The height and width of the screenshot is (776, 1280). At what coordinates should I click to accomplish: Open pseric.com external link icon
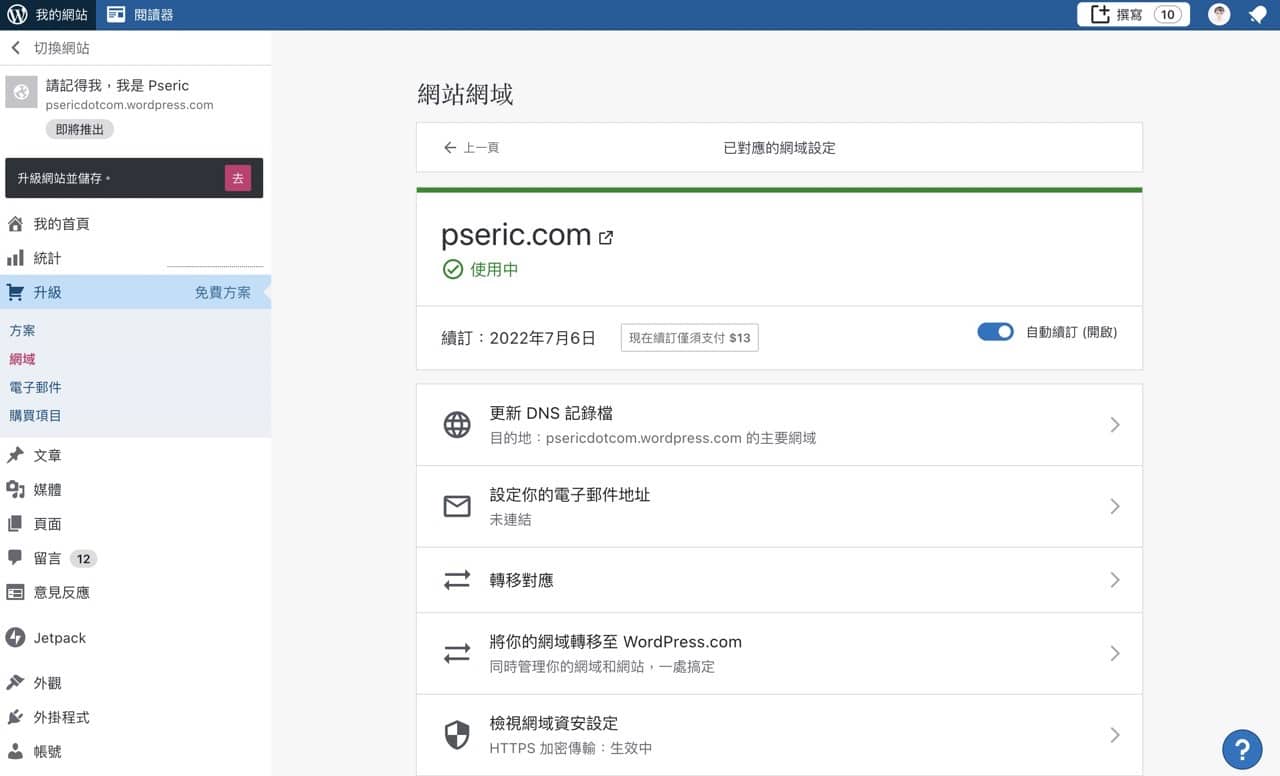tap(606, 238)
